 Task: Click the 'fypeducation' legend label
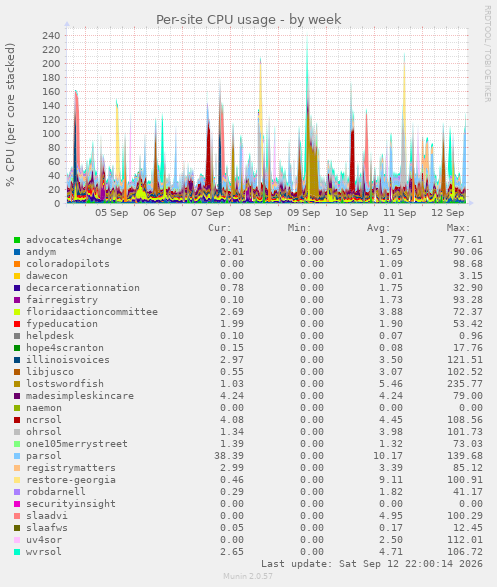coord(62,324)
